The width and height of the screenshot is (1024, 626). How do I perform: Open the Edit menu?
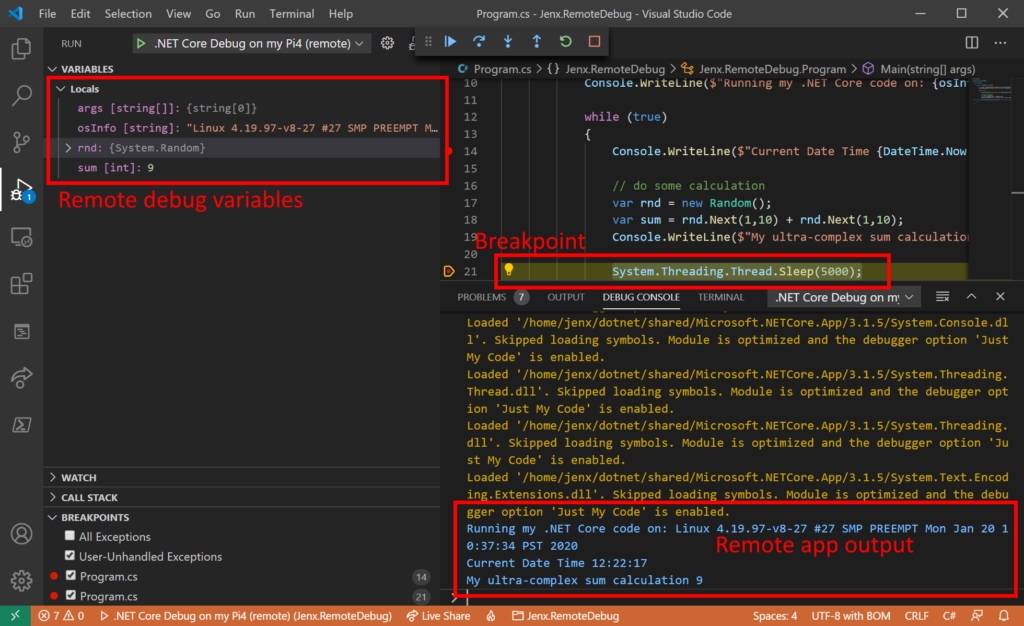pos(80,14)
